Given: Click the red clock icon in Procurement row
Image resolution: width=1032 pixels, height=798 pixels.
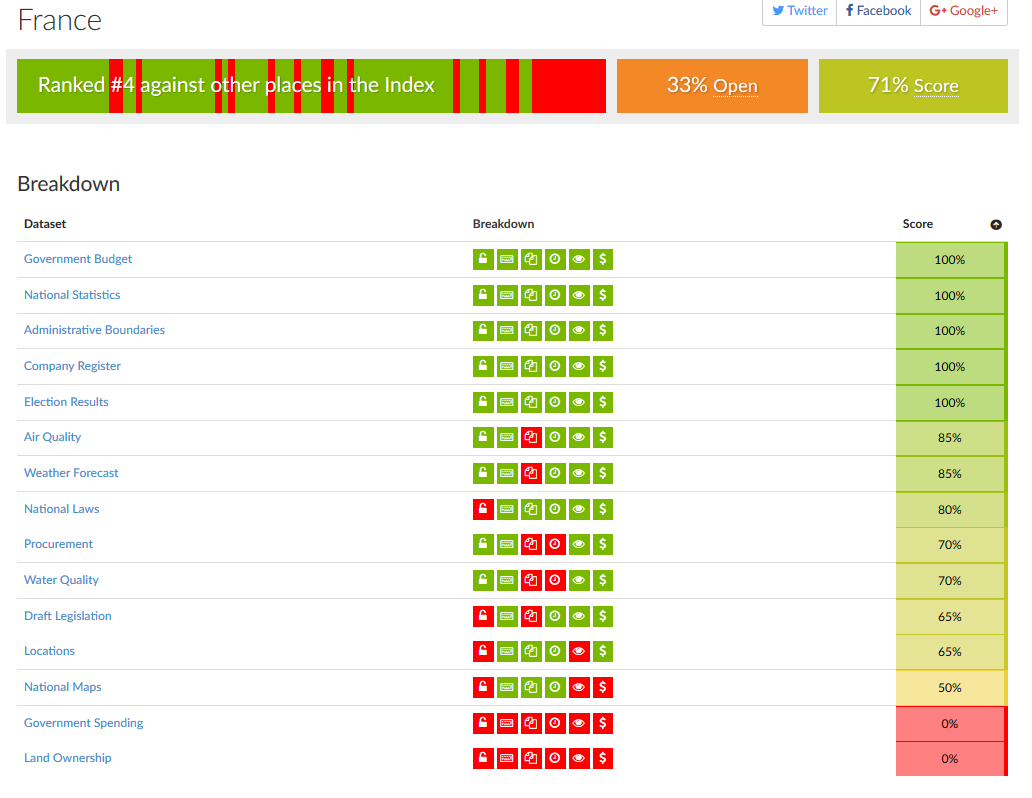Looking at the screenshot, I should (x=555, y=544).
